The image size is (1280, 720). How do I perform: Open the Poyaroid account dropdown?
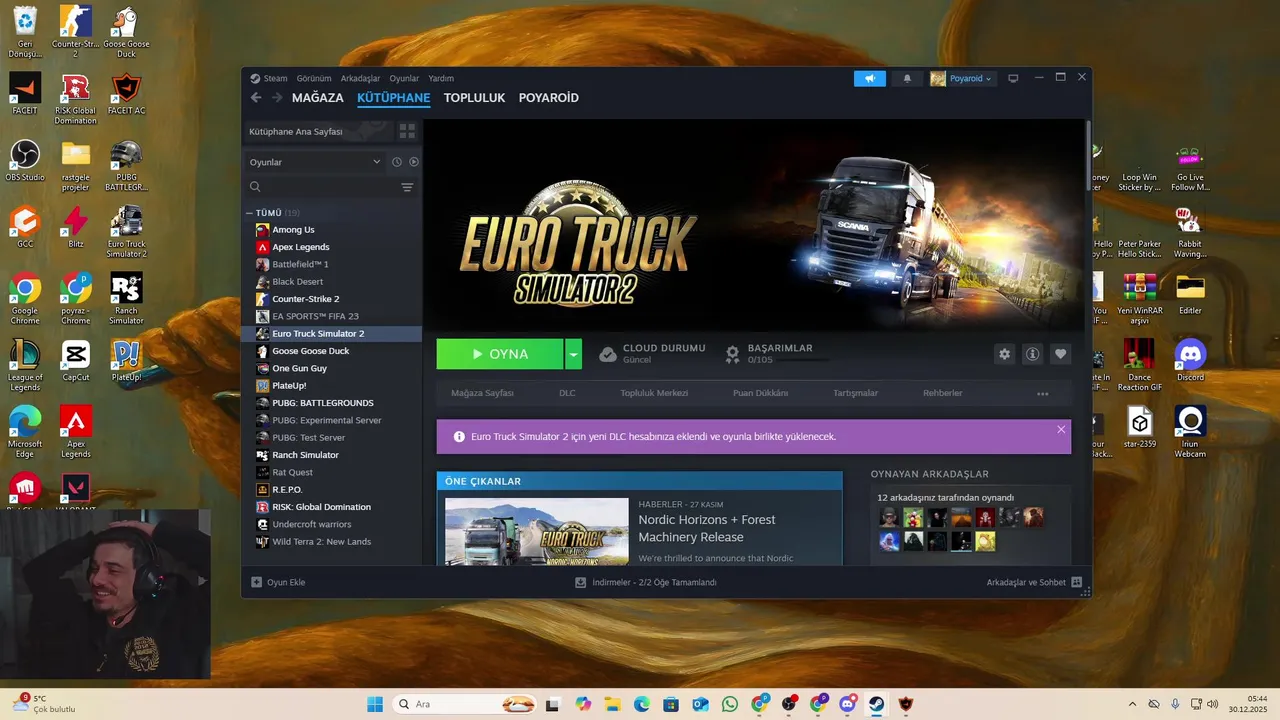962,78
